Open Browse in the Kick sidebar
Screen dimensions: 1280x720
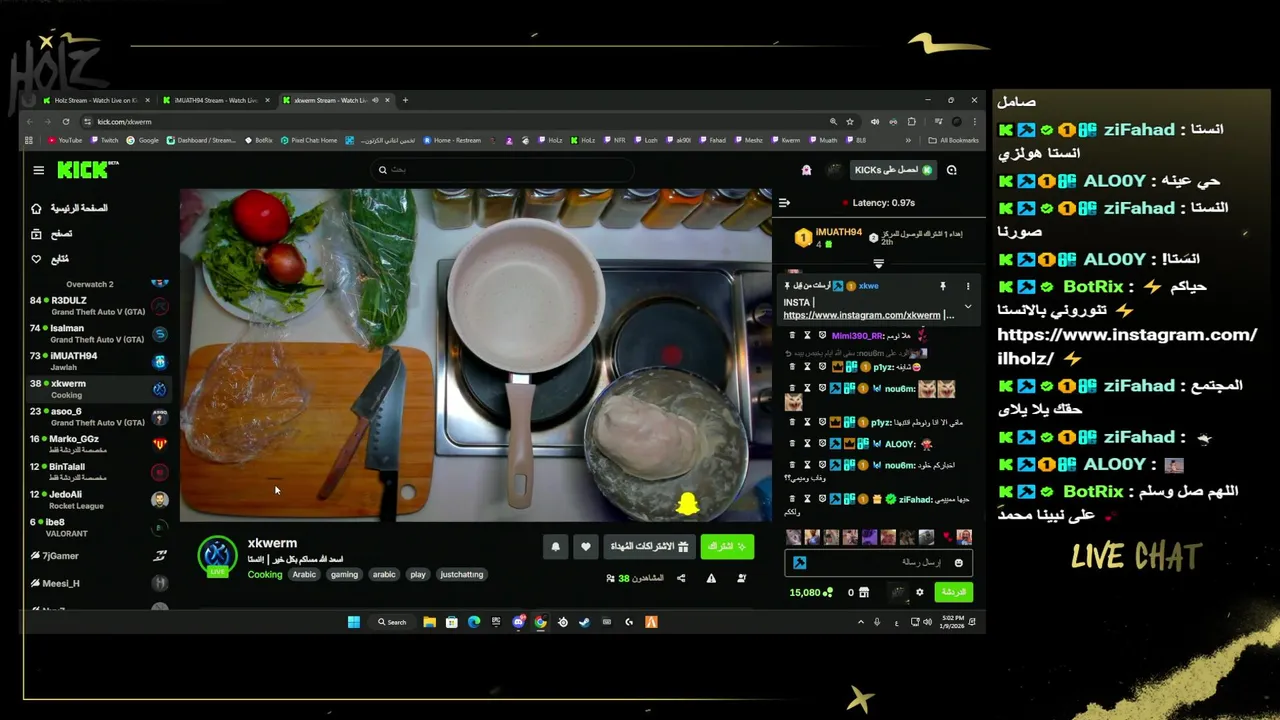pyautogui.click(x=52, y=233)
